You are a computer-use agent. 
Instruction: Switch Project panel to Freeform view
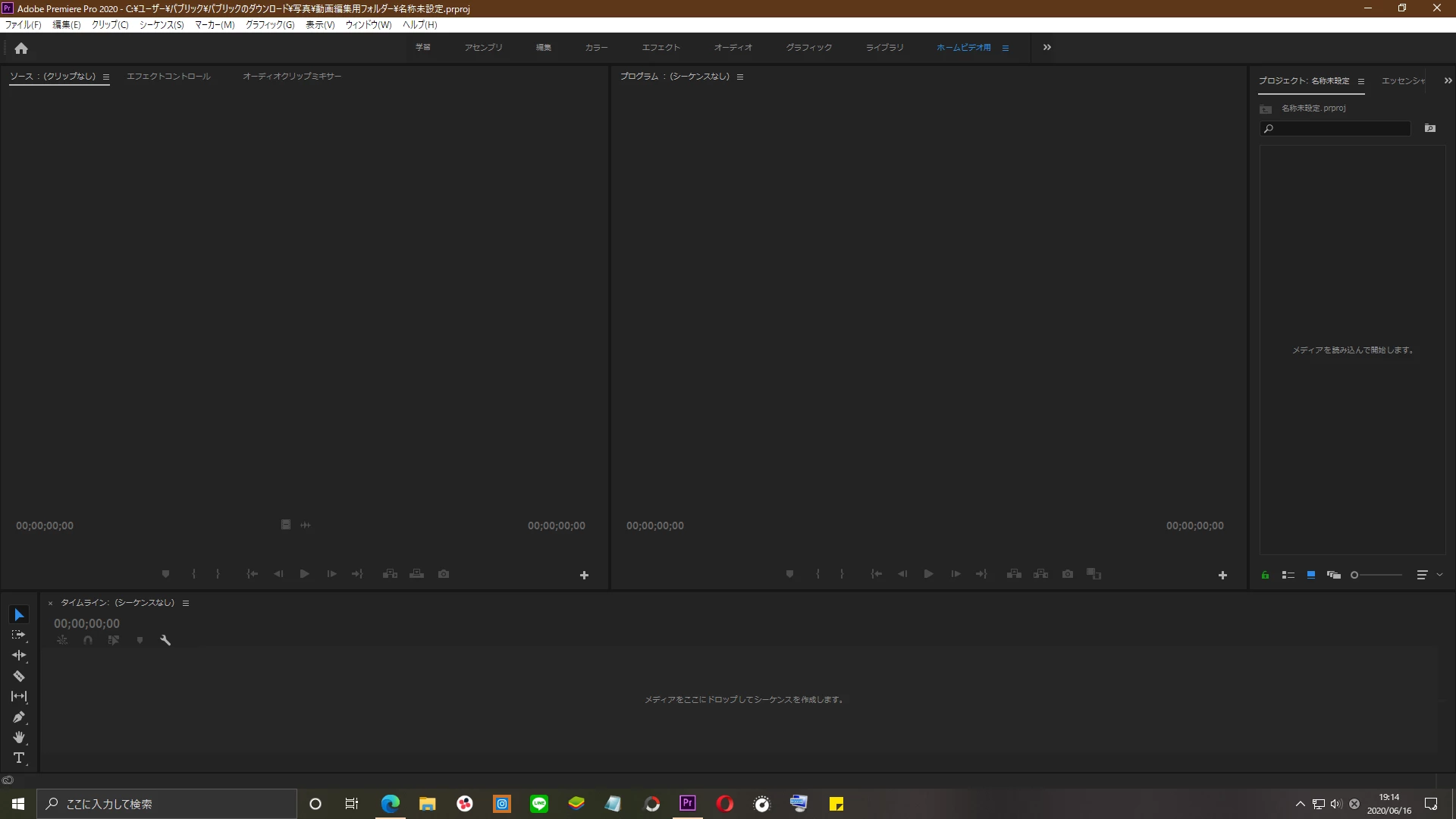coord(1333,575)
